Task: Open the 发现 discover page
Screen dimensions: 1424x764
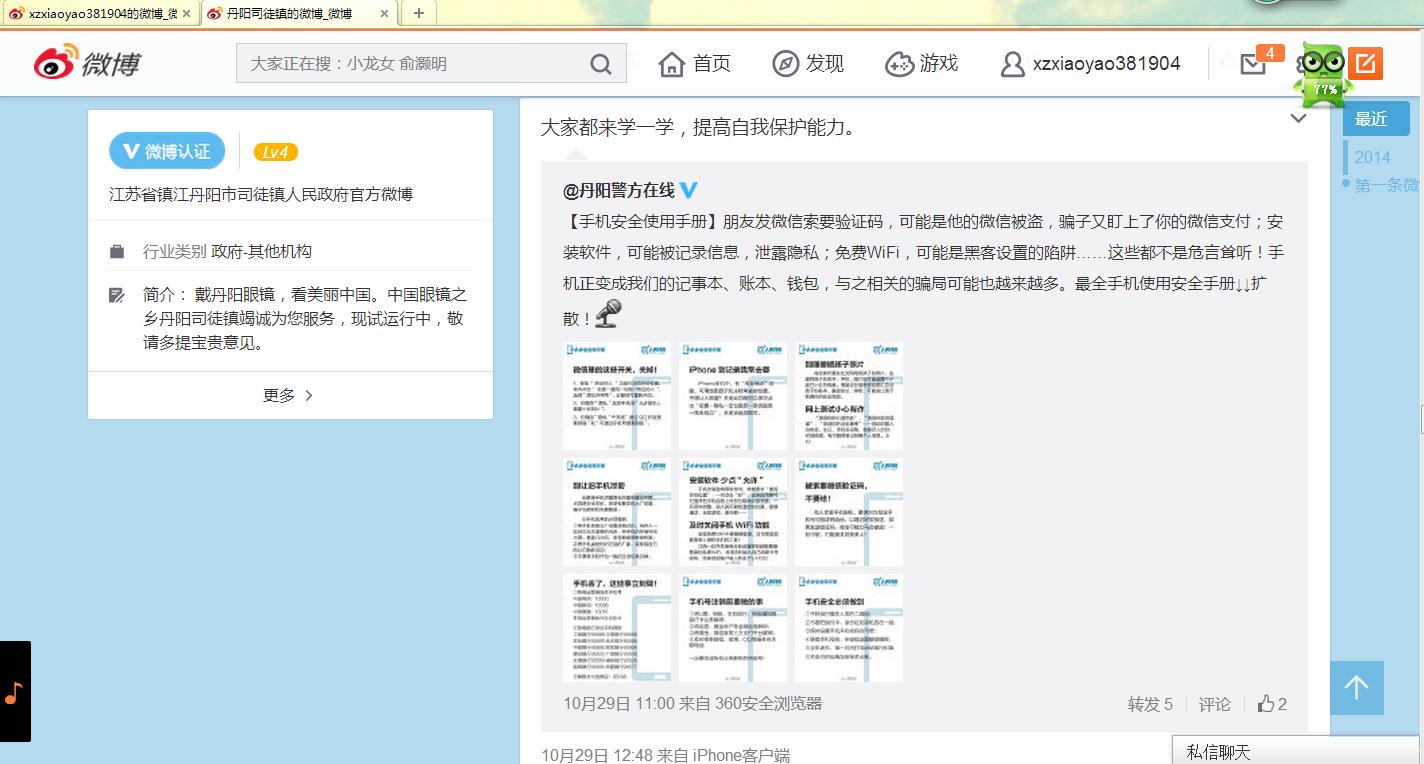Action: pyautogui.click(x=808, y=64)
